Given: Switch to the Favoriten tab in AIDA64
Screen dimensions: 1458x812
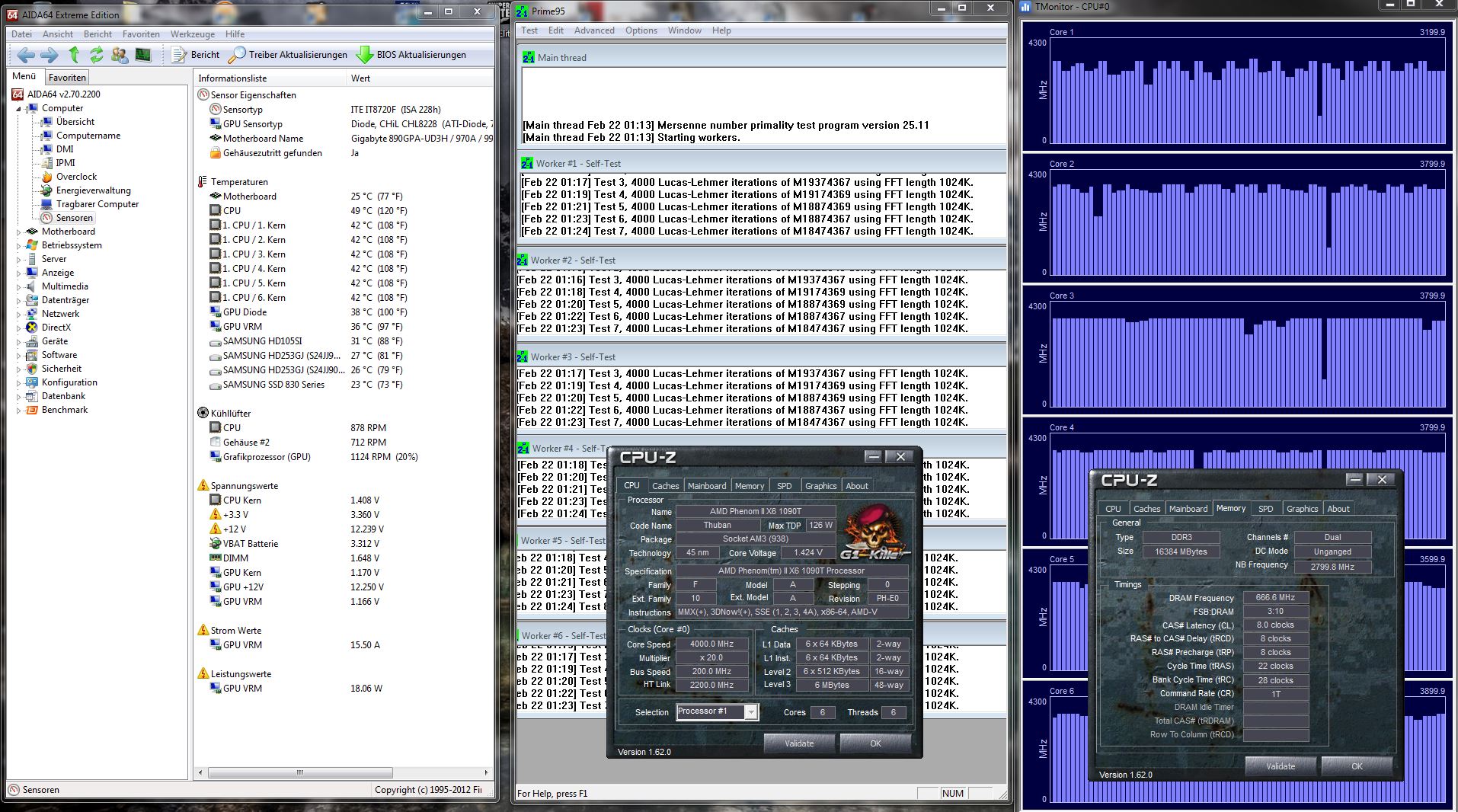Looking at the screenshot, I should click(67, 77).
